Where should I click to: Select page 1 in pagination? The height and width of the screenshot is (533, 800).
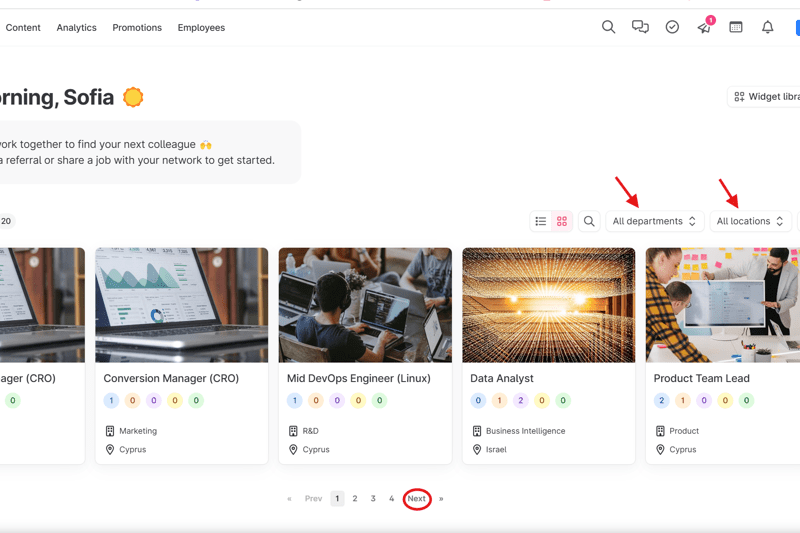pos(337,498)
